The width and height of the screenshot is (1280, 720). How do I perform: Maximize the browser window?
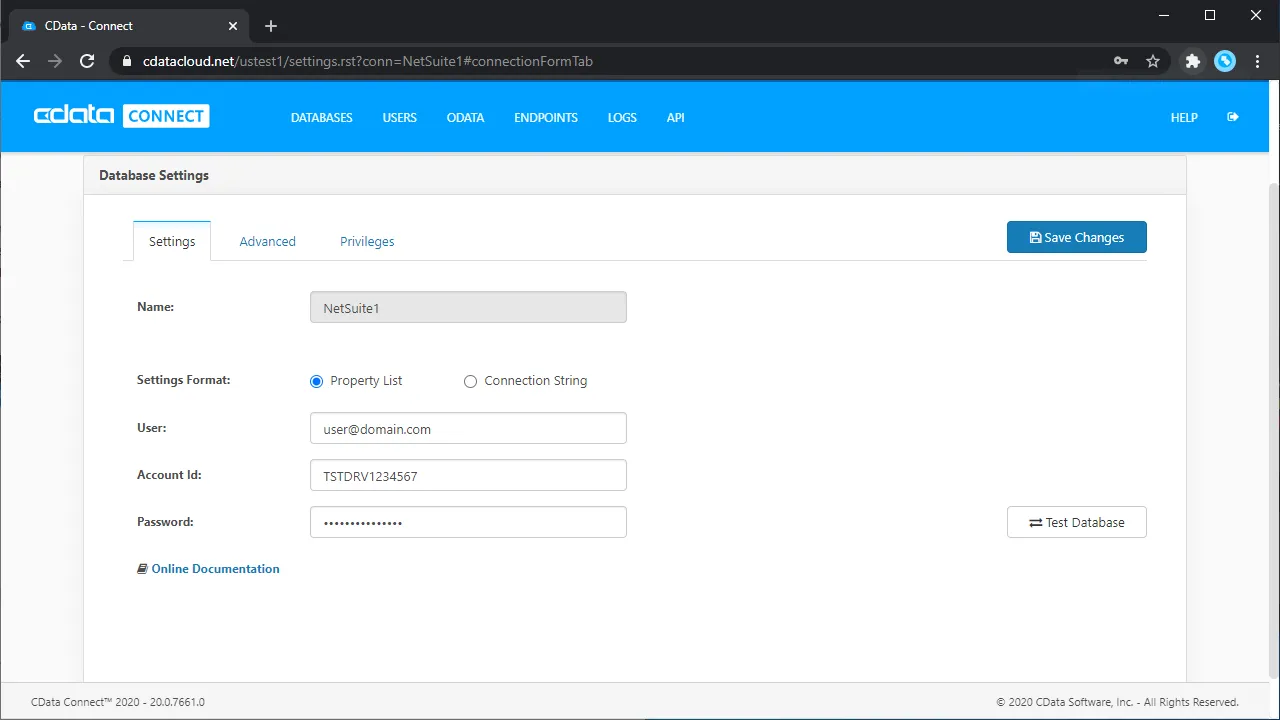click(x=1210, y=15)
